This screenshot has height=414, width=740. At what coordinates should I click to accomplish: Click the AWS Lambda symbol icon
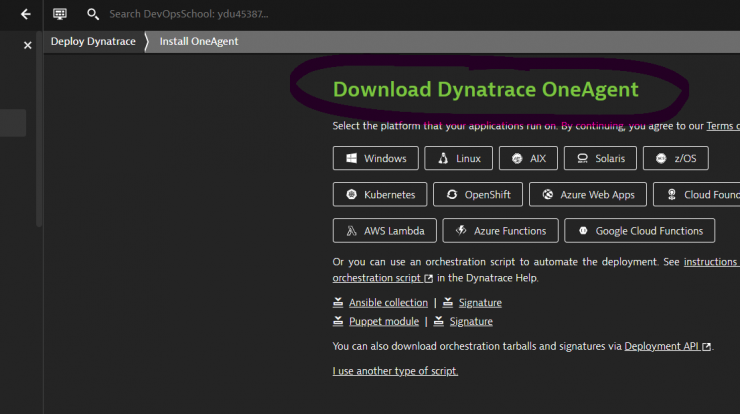coord(352,231)
